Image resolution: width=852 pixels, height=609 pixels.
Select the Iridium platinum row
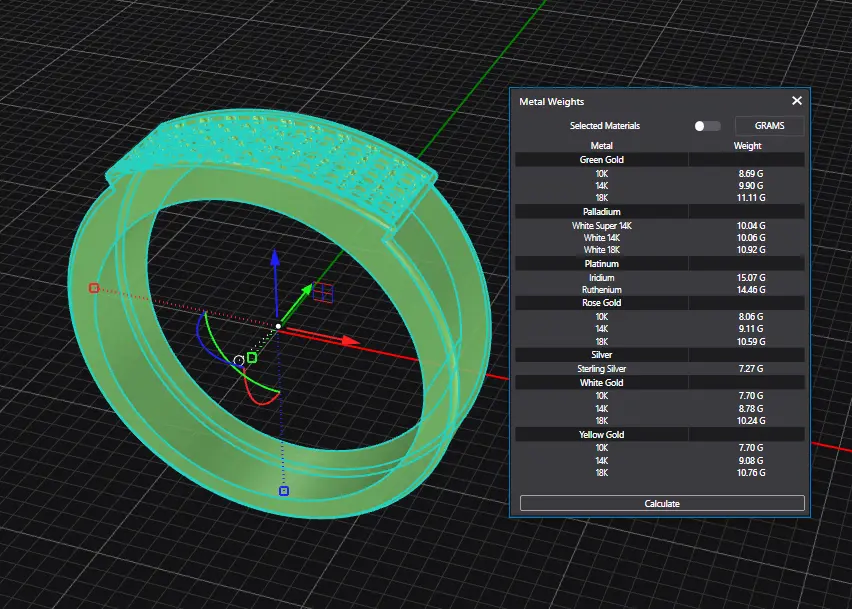[602, 277]
